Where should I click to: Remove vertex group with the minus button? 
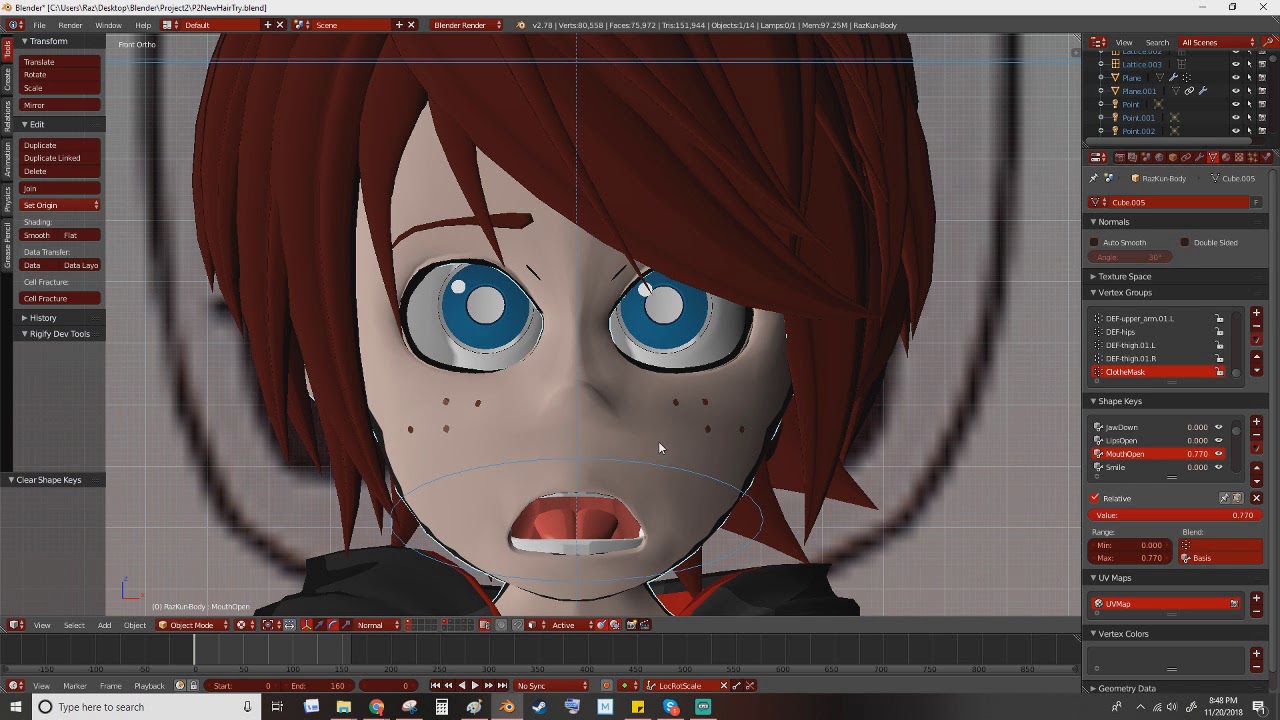[1257, 326]
